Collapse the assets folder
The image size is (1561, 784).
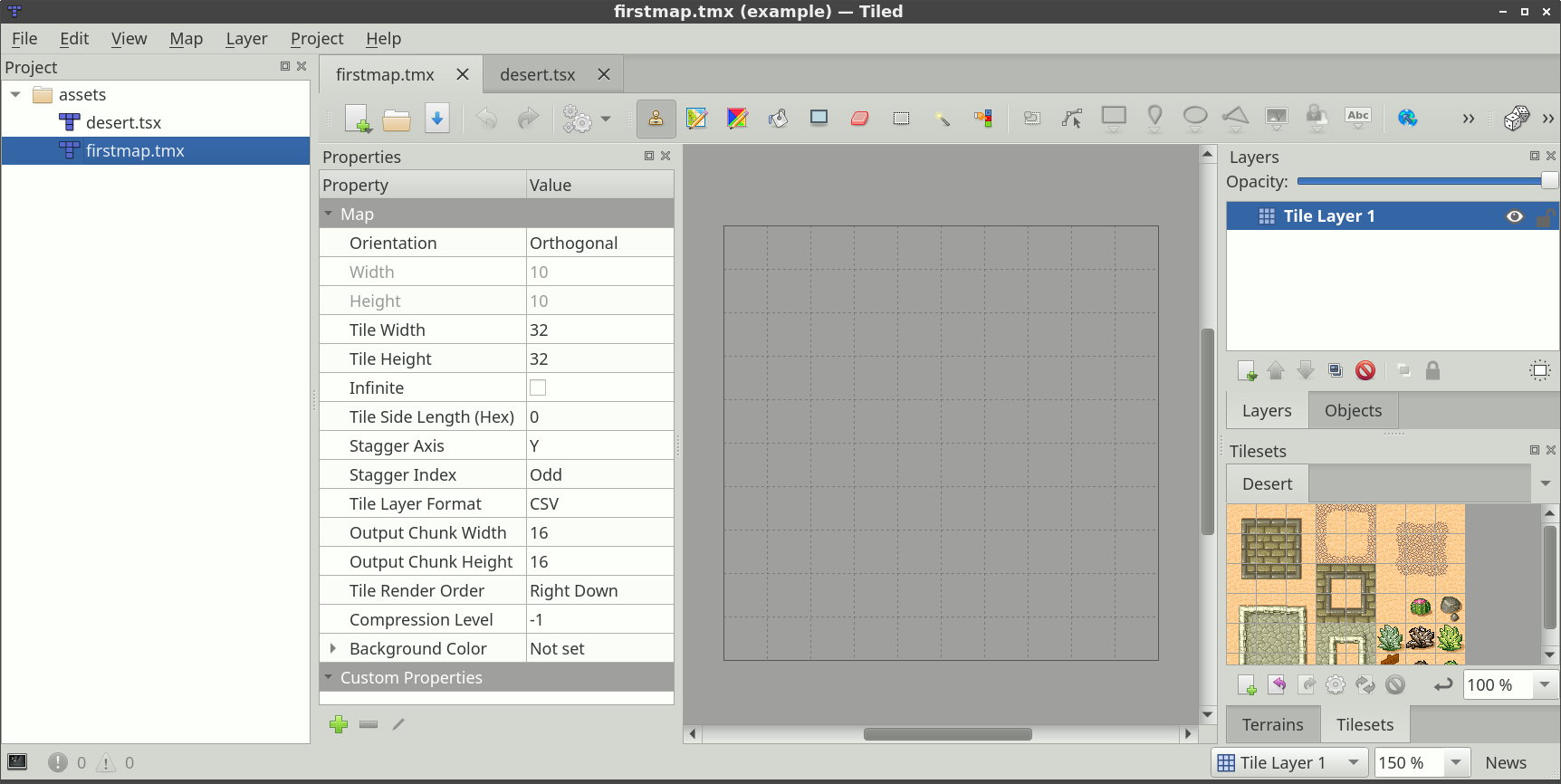(x=15, y=94)
